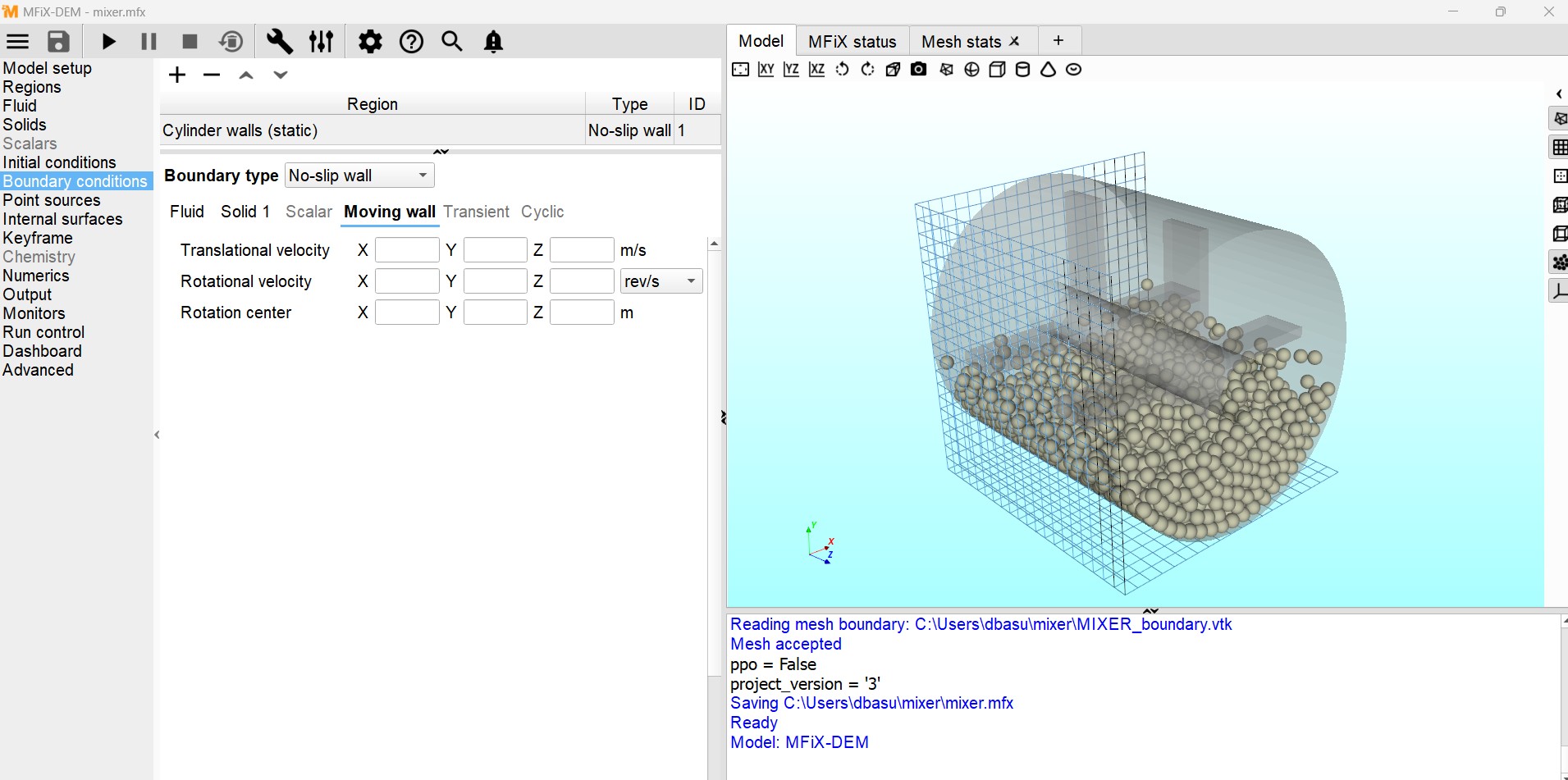Toggle axes visibility in right sidebar
The height and width of the screenshot is (780, 1568).
tap(1559, 291)
